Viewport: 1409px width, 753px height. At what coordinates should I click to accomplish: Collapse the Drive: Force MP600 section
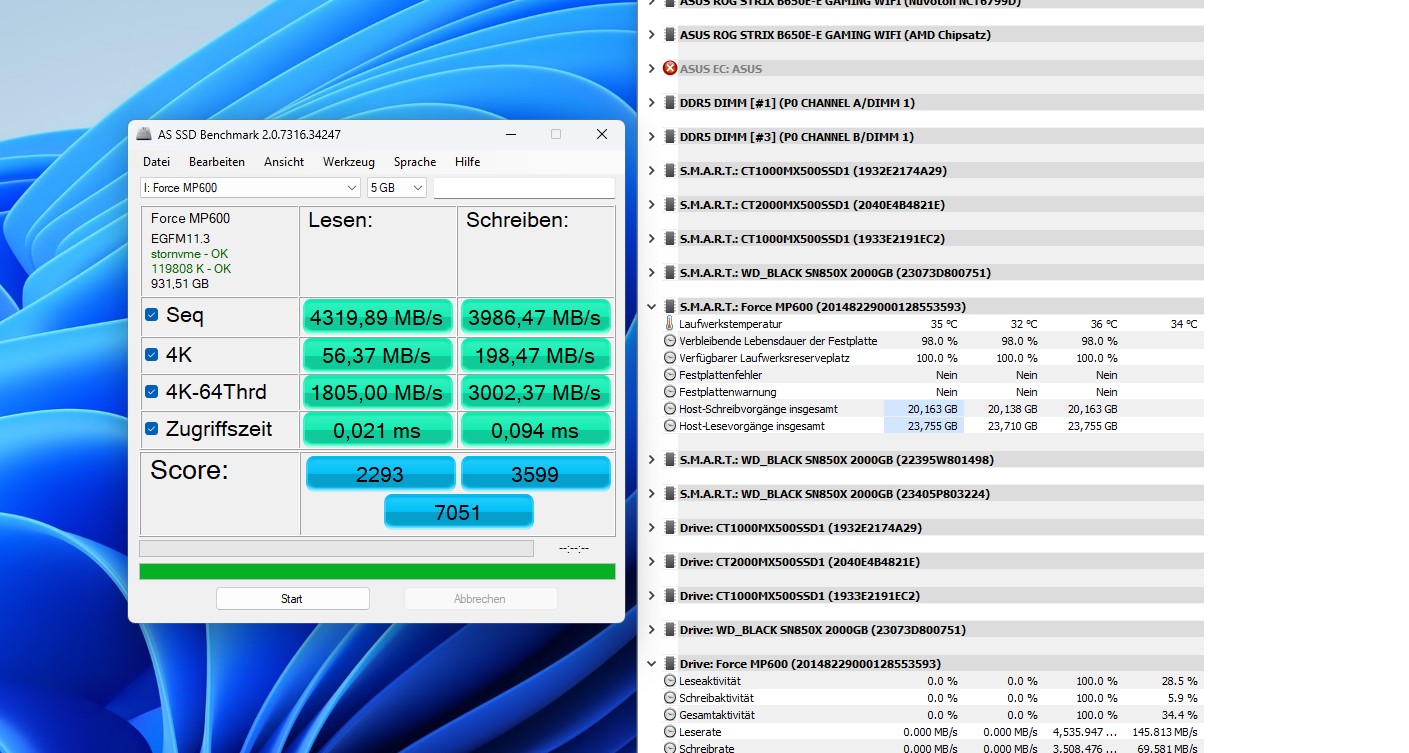(652, 663)
